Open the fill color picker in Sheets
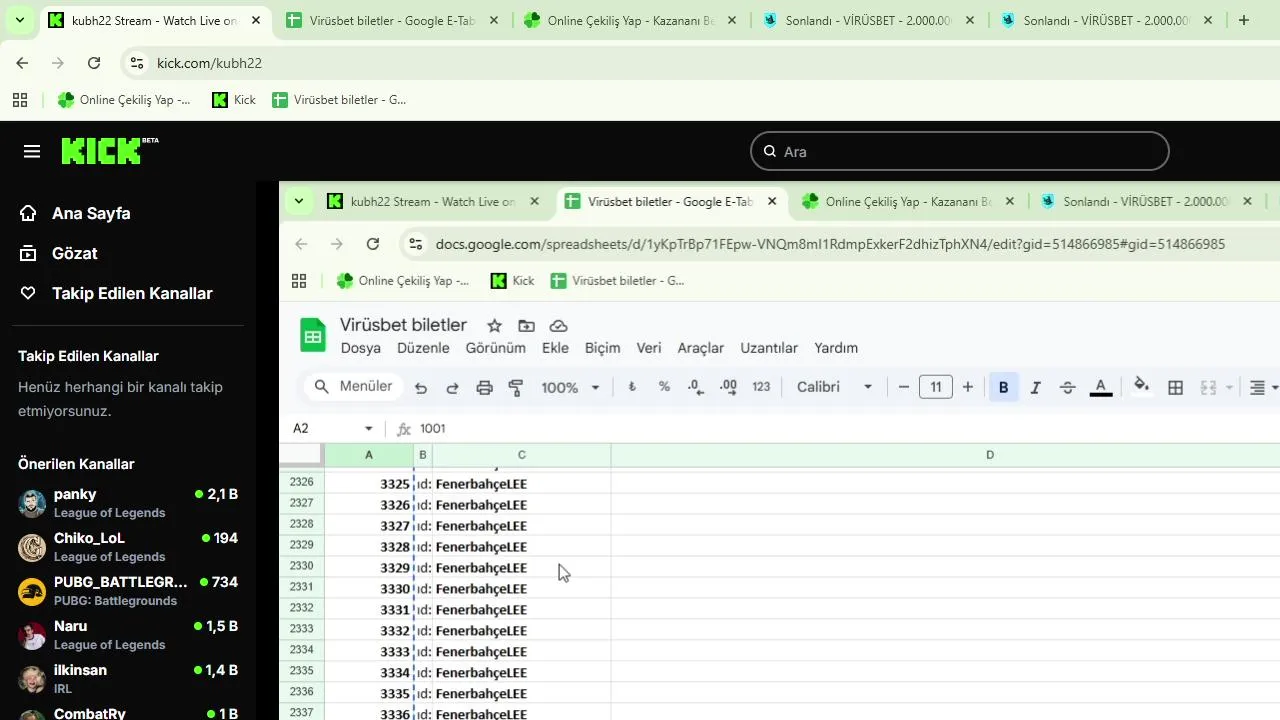The image size is (1280, 720). (1141, 386)
